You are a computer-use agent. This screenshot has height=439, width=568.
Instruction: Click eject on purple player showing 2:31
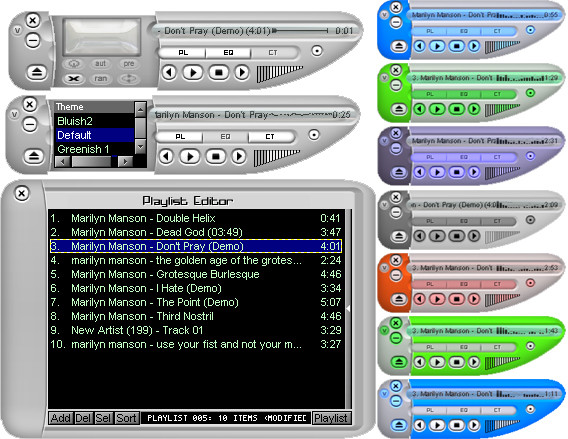tap(399, 172)
